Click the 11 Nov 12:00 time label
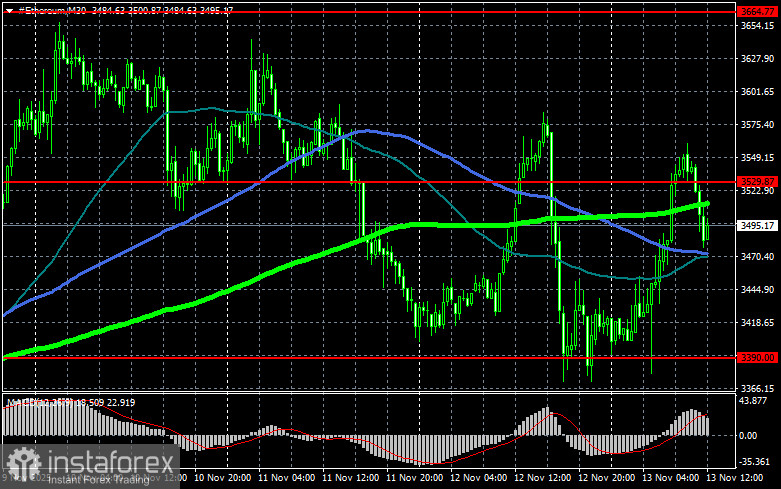The width and height of the screenshot is (781, 489). tap(351, 478)
